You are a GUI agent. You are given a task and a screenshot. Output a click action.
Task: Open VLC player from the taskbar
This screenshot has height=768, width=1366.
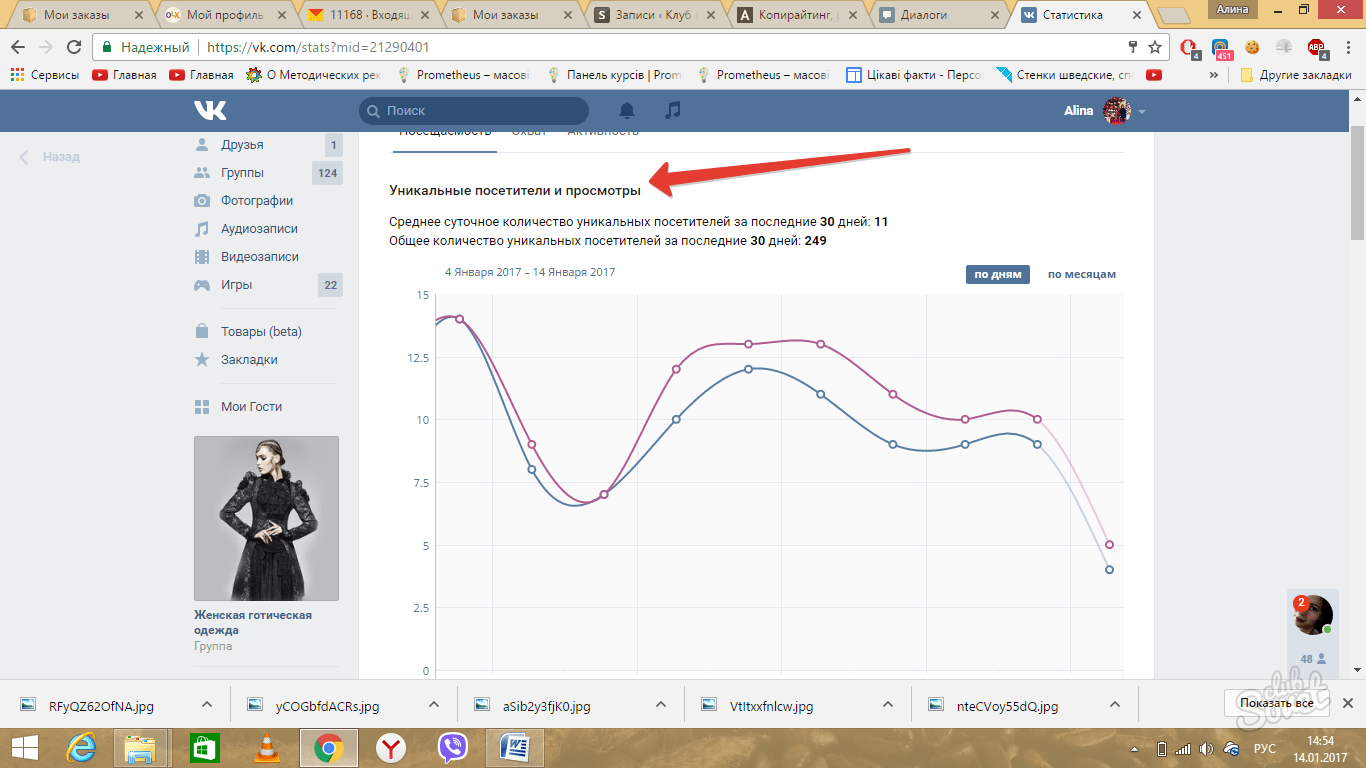[265, 747]
